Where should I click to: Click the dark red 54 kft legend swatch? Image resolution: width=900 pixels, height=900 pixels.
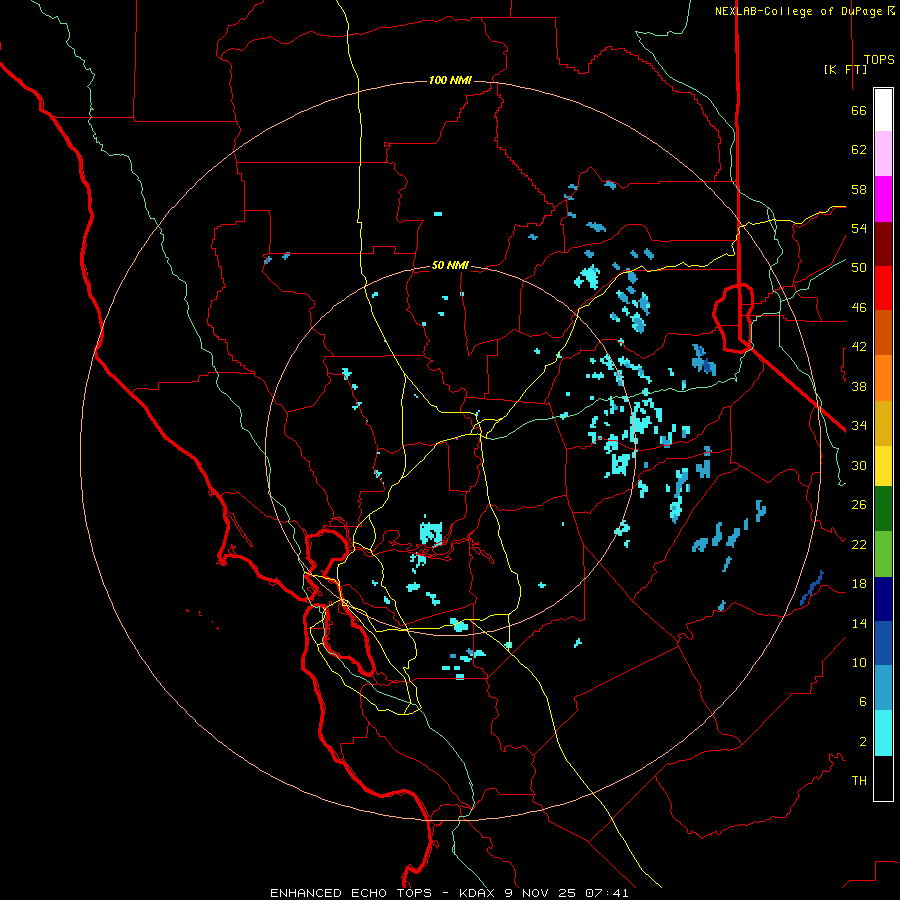[x=883, y=244]
